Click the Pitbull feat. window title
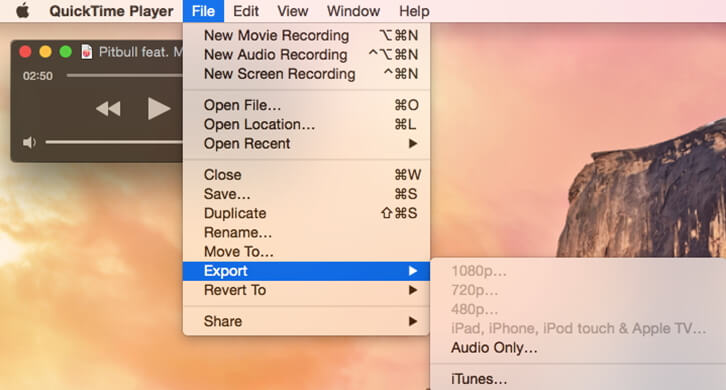 point(141,52)
